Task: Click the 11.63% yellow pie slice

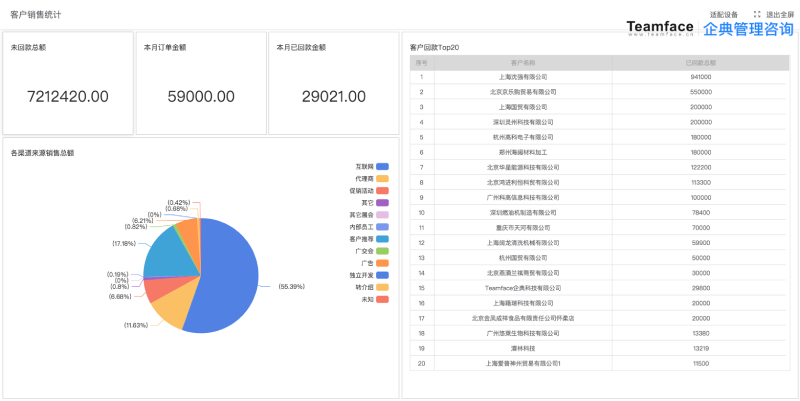Action: coord(167,308)
